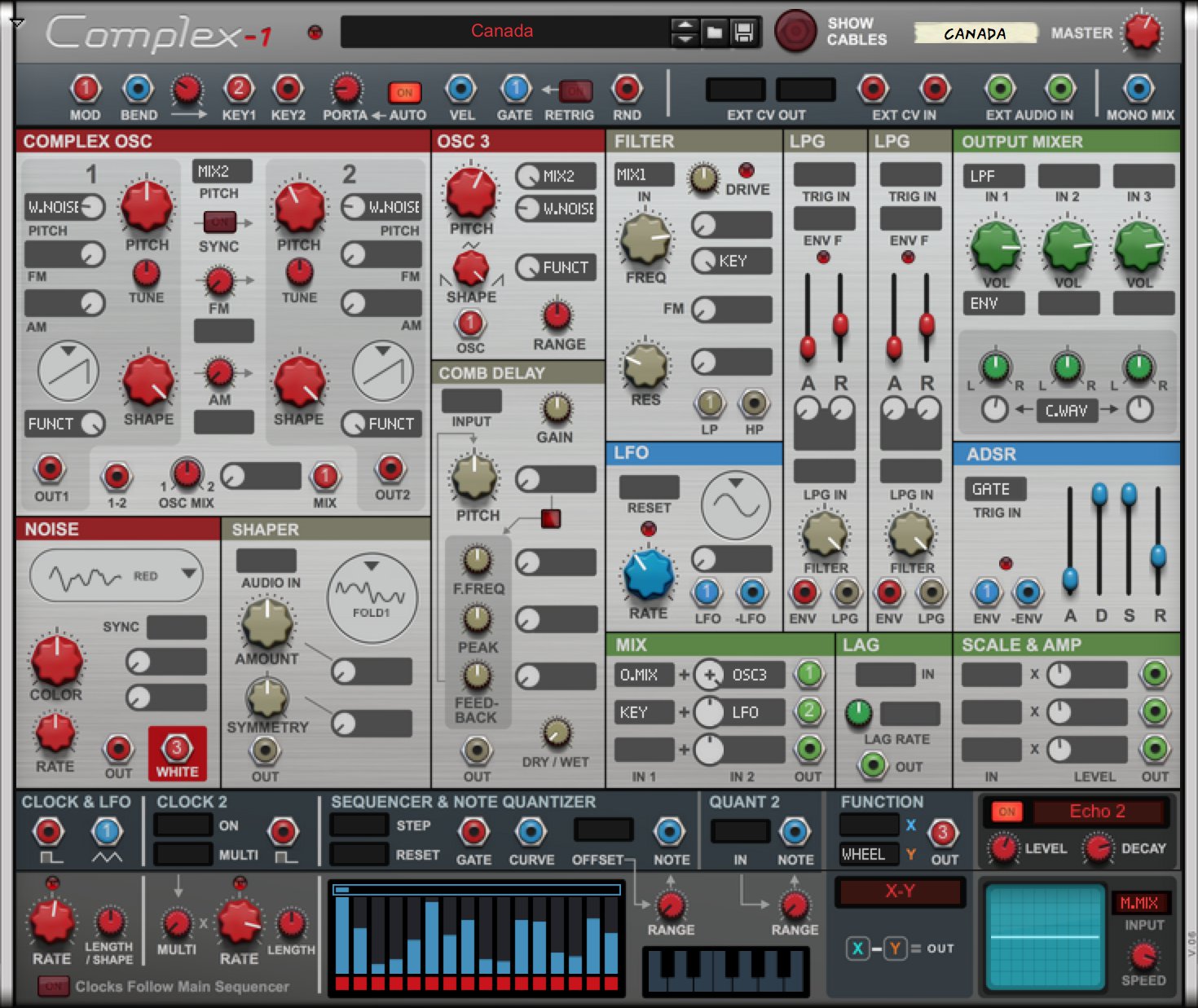This screenshot has width=1198, height=1008.
Task: Open the FOLD1 shaper mode selector
Action: [x=372, y=597]
